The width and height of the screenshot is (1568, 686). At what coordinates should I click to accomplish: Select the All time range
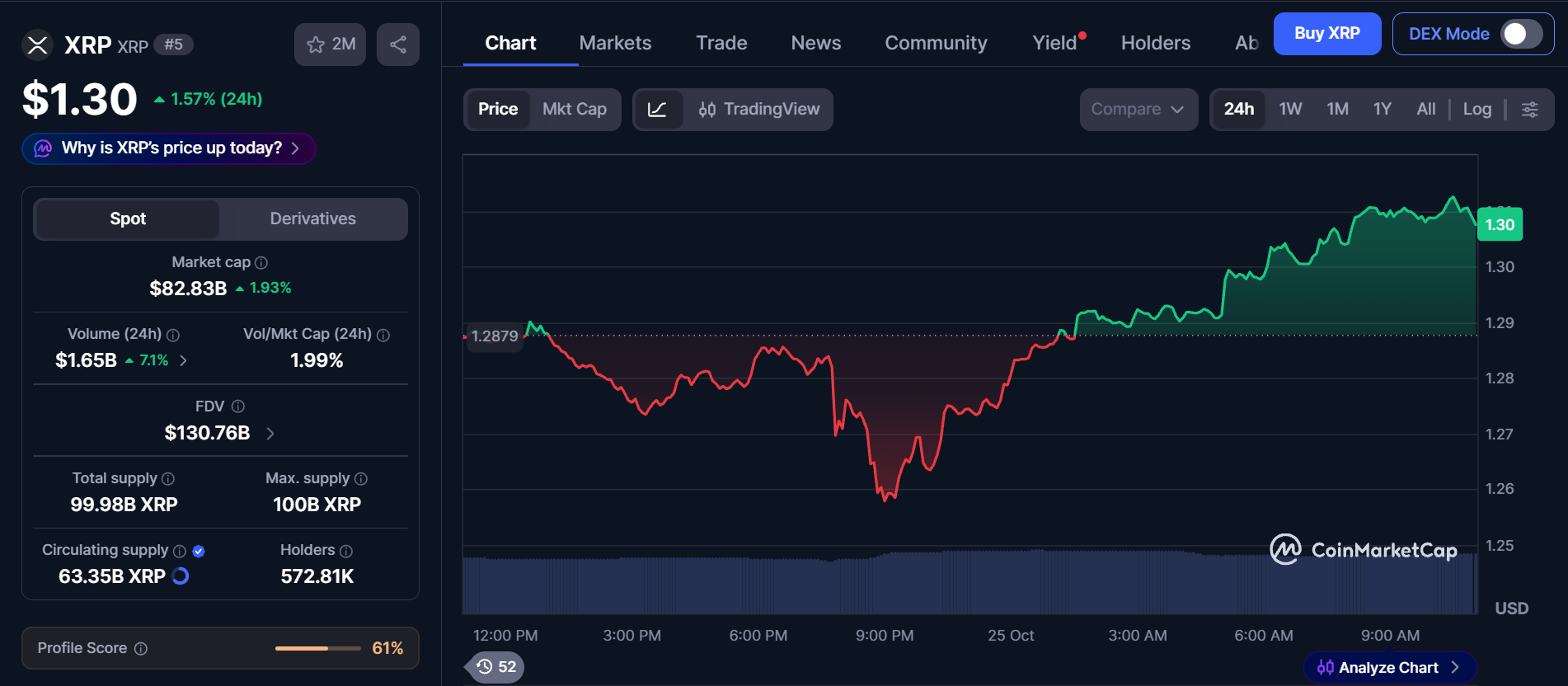pyautogui.click(x=1426, y=110)
